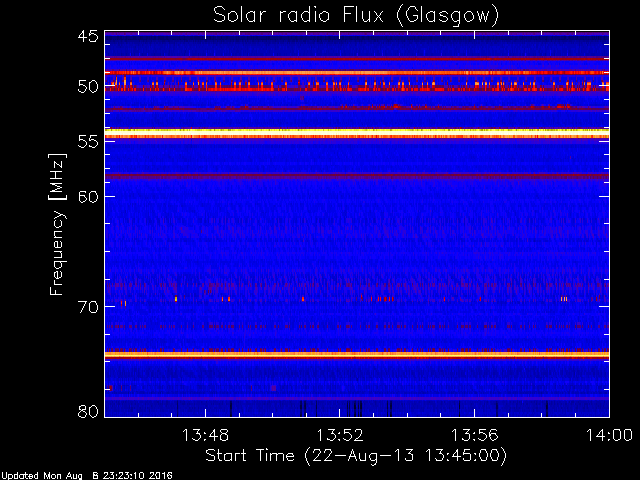Click the bright yellow band near 54 MHz
640x480 pixels.
tap(357, 133)
